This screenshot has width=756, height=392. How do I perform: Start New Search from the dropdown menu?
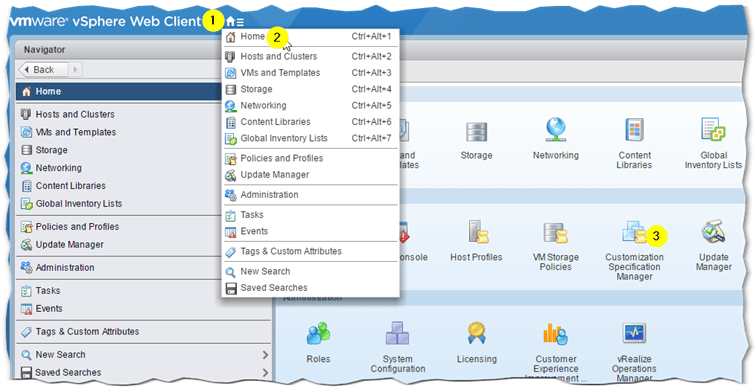pos(310,271)
